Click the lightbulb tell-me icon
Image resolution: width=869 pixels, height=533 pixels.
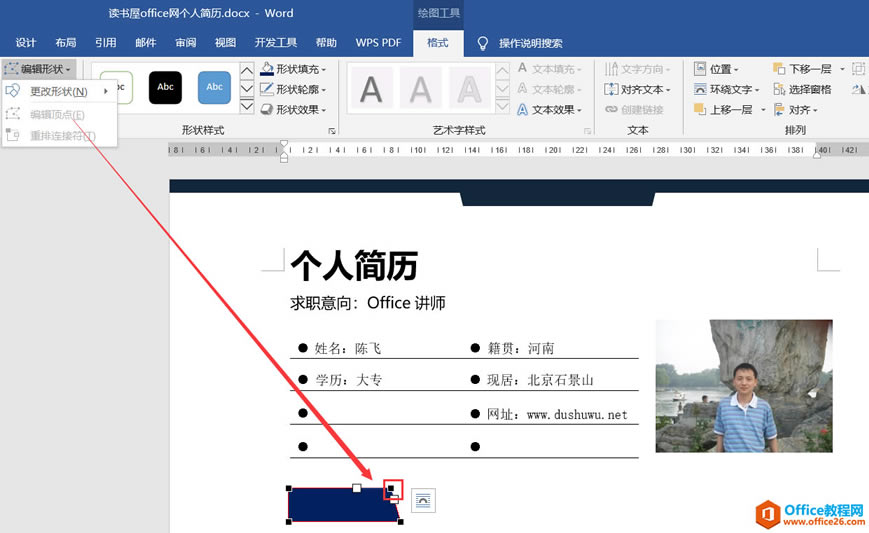pos(483,43)
